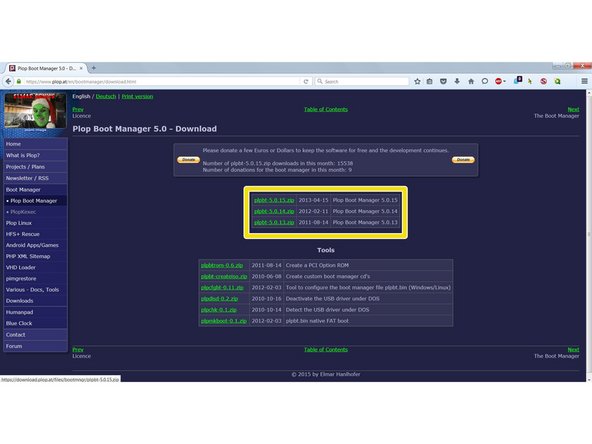The width and height of the screenshot is (592, 444).
Task: Click the left Donate button
Action: [x=188, y=160]
